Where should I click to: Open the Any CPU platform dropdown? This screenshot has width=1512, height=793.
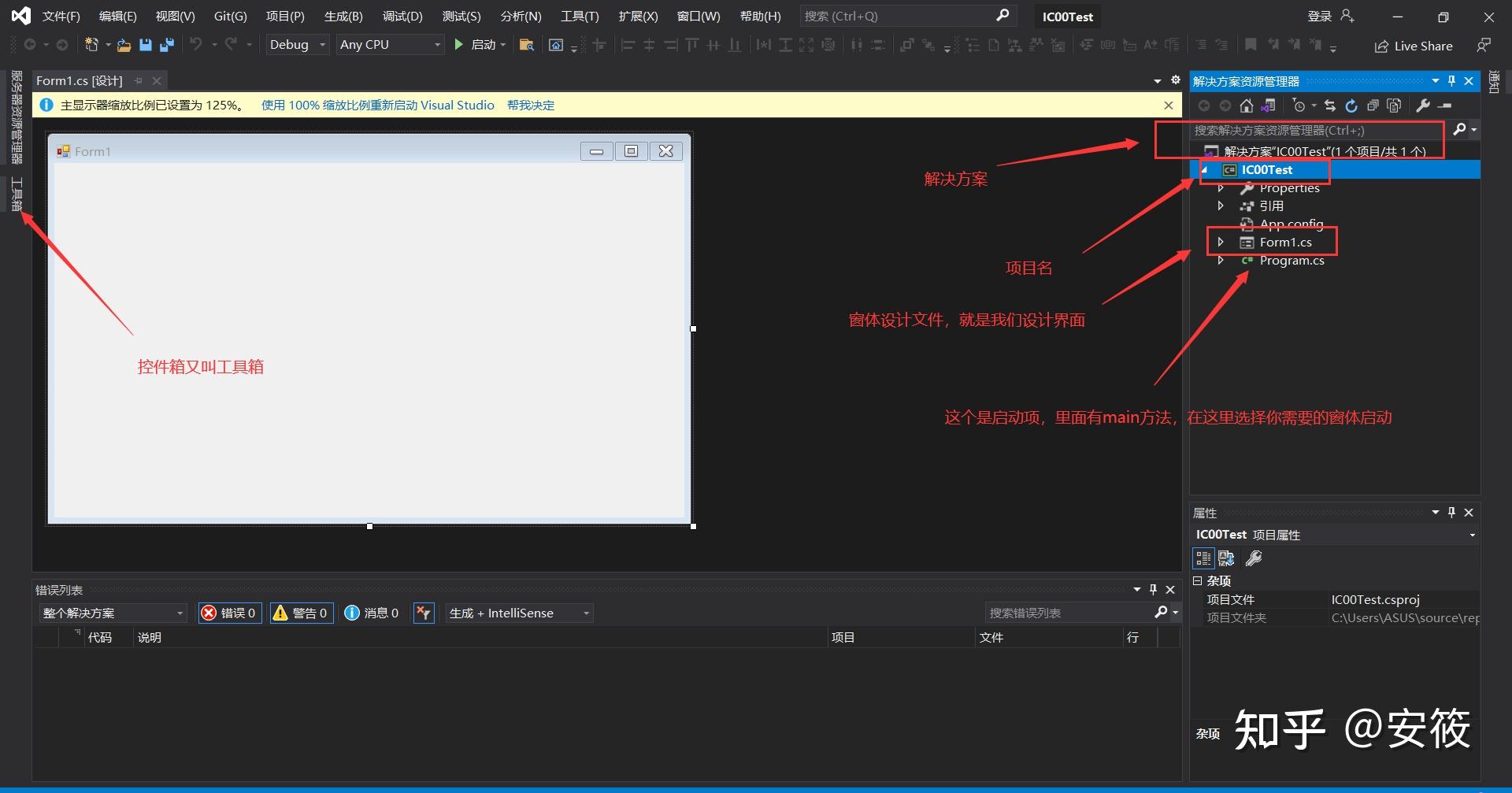click(x=390, y=45)
